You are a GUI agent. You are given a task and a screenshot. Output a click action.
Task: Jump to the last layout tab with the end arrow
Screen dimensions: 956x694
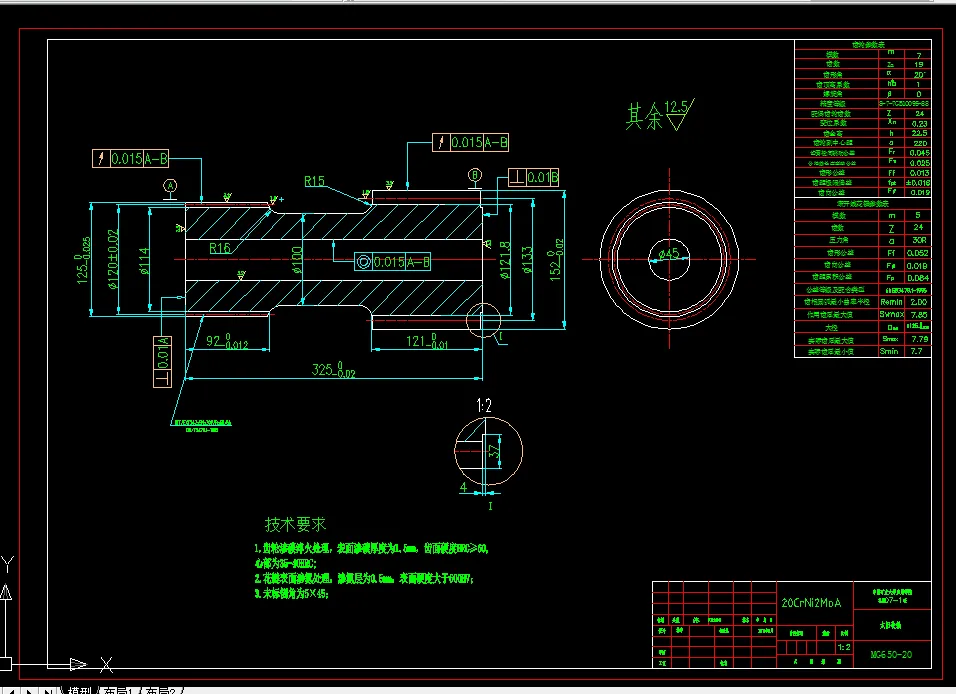(x=47, y=691)
